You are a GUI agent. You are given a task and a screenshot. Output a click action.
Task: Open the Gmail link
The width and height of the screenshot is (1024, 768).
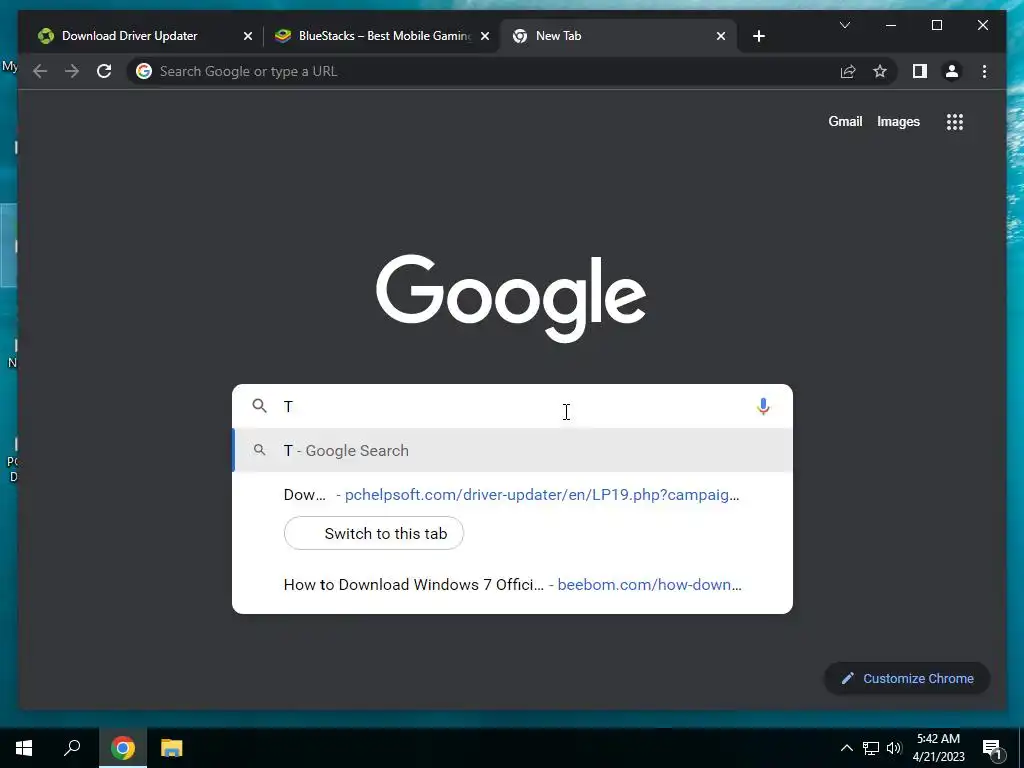[845, 121]
